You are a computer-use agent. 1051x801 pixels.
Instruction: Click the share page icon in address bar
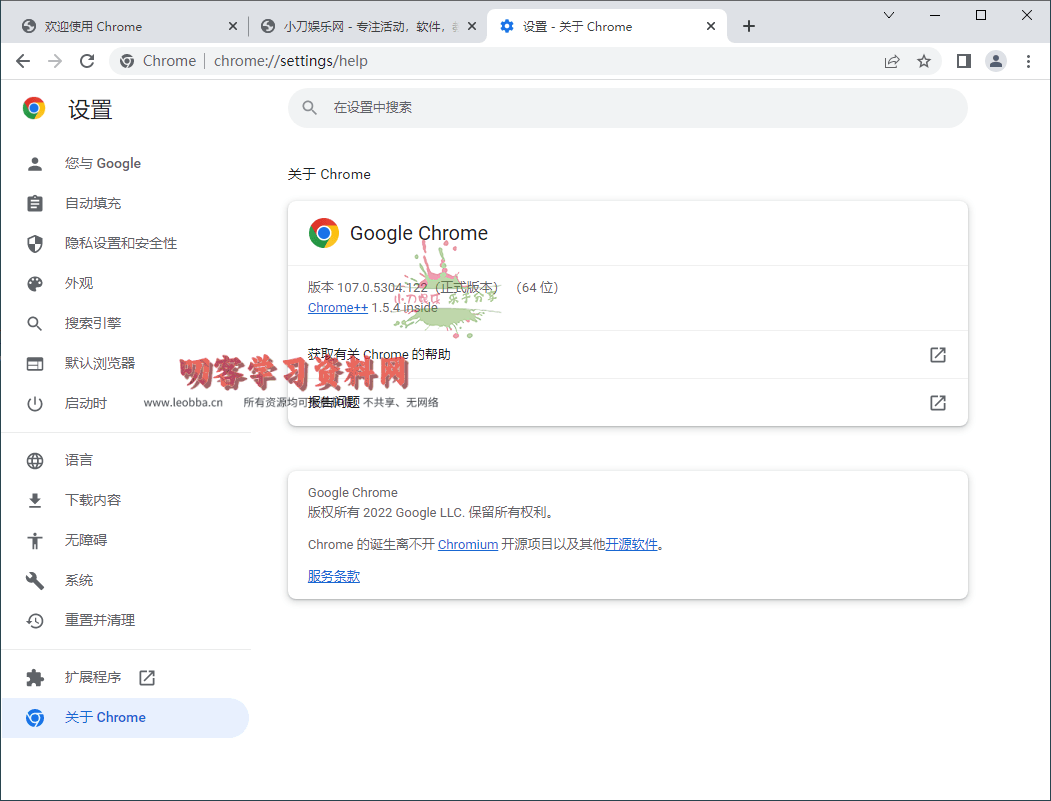[x=892, y=61]
